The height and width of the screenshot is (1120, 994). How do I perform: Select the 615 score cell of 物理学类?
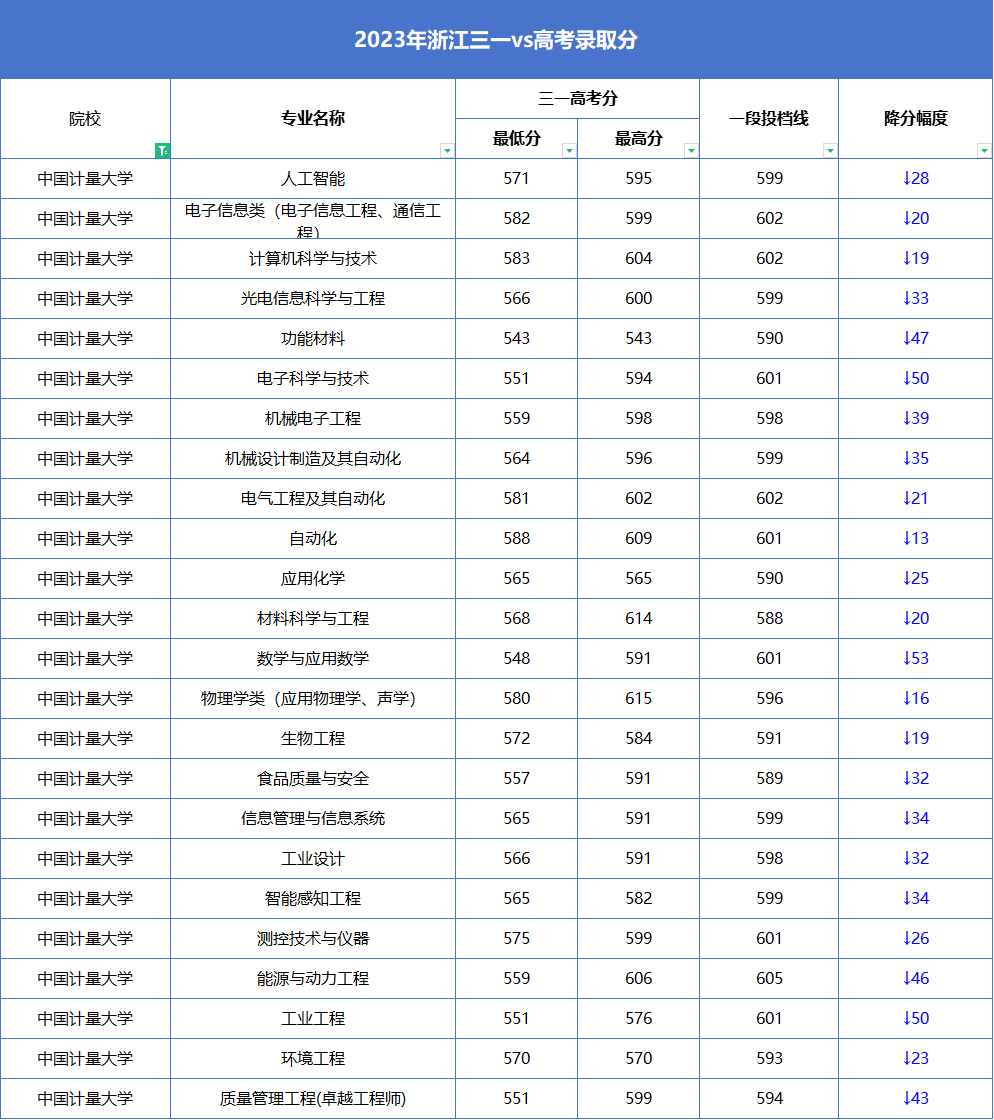click(x=639, y=698)
